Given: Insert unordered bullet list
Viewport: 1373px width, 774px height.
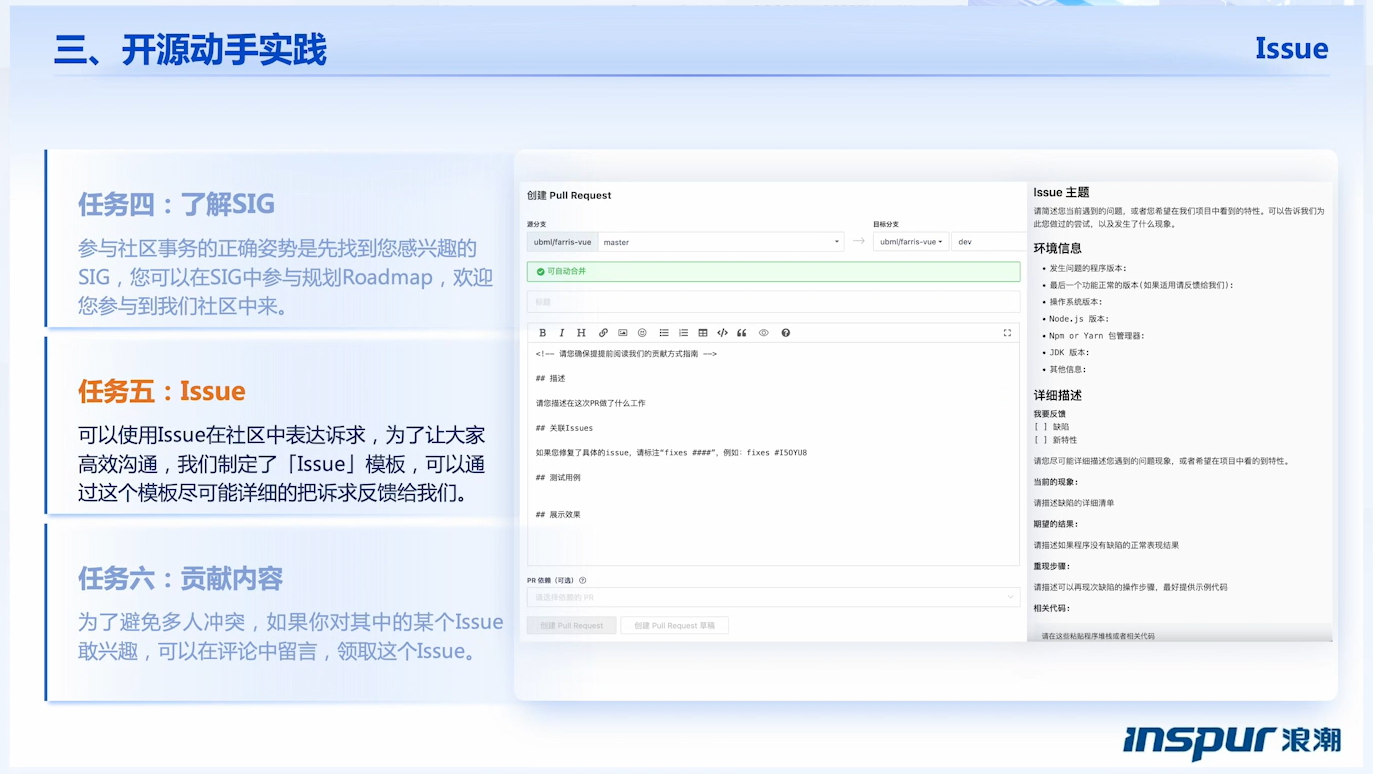Looking at the screenshot, I should 664,333.
